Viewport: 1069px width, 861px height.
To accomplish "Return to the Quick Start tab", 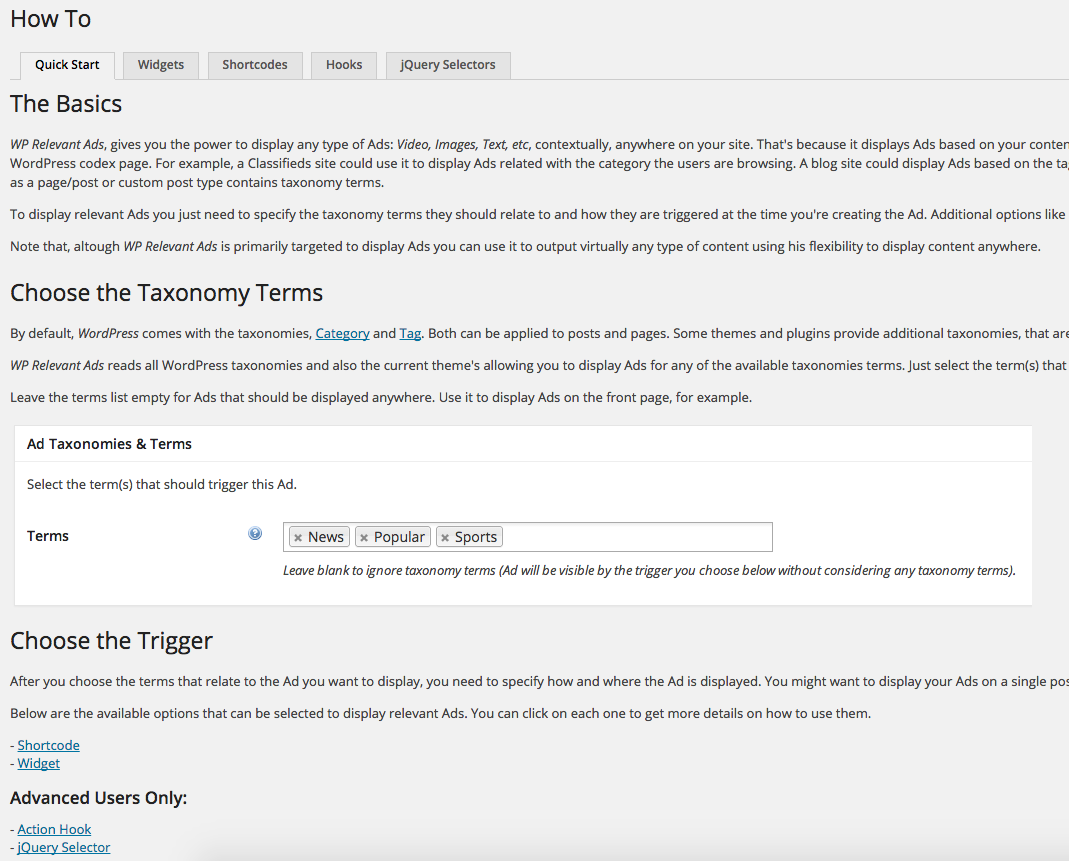I will pyautogui.click(x=67, y=64).
